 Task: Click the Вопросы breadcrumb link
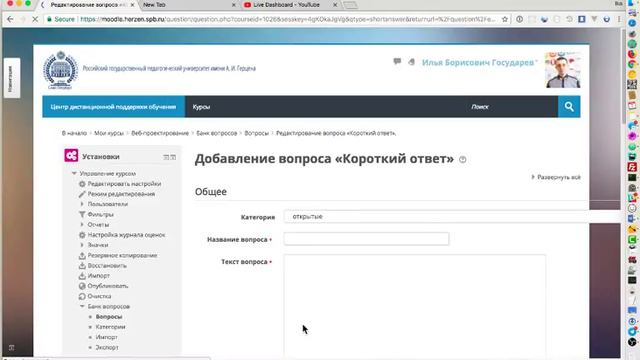point(257,133)
